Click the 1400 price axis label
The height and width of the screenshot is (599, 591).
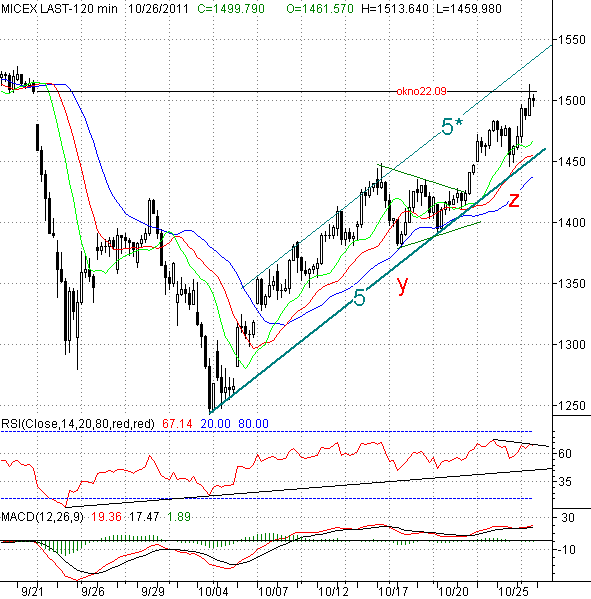(x=572, y=223)
